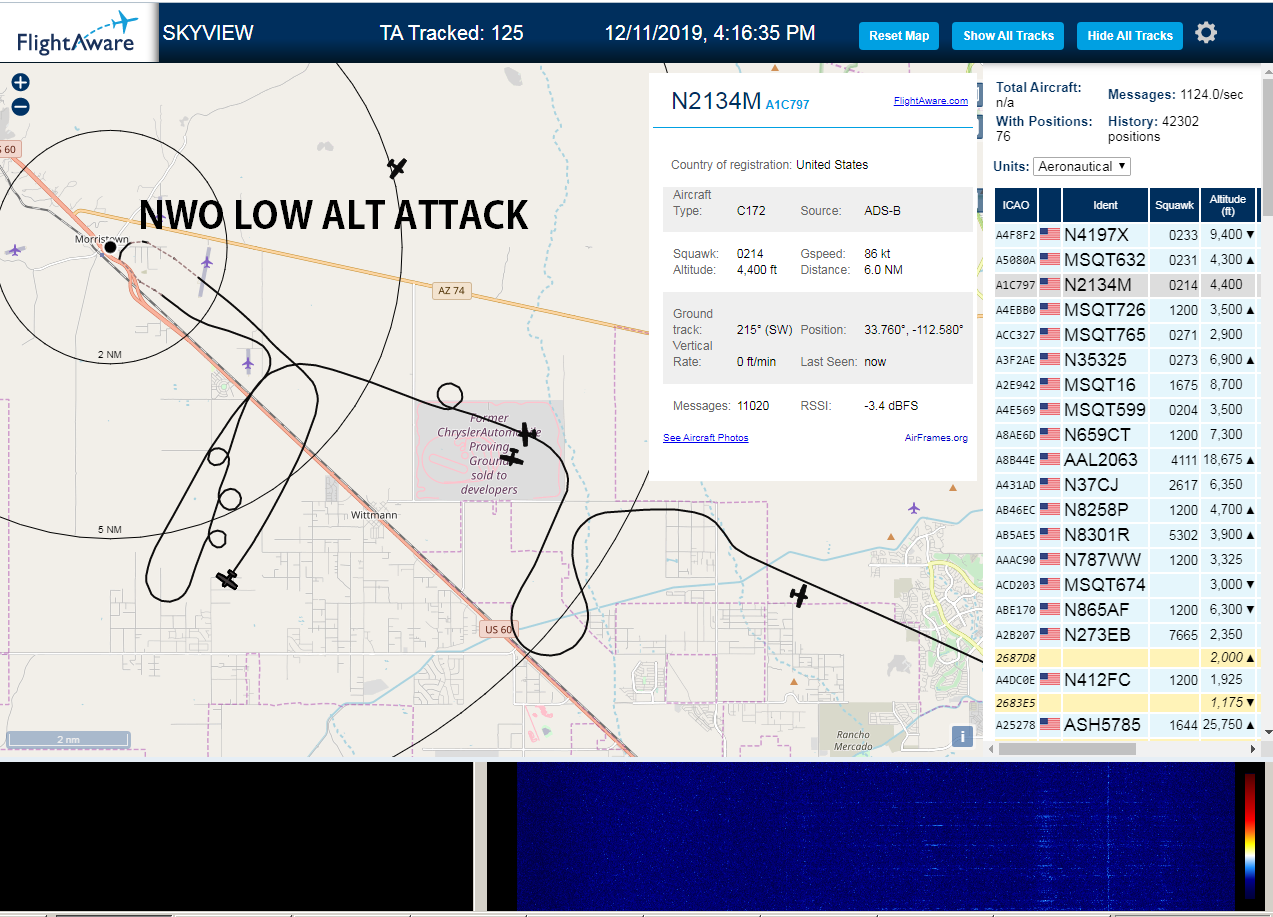Select MSQT599 in aircraft table
This screenshot has width=1273, height=917.
1105,410
